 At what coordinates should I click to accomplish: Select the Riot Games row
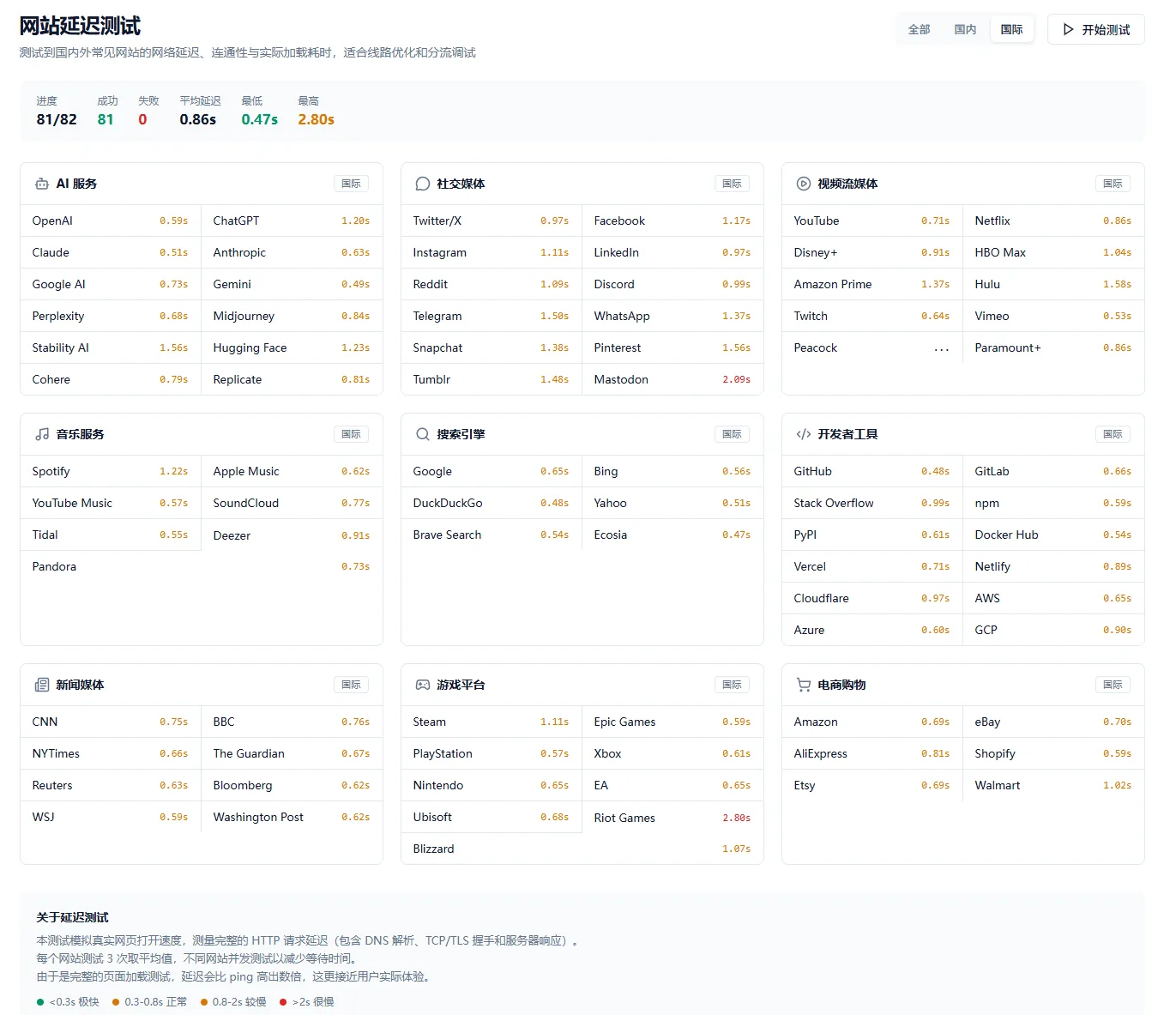[672, 818]
